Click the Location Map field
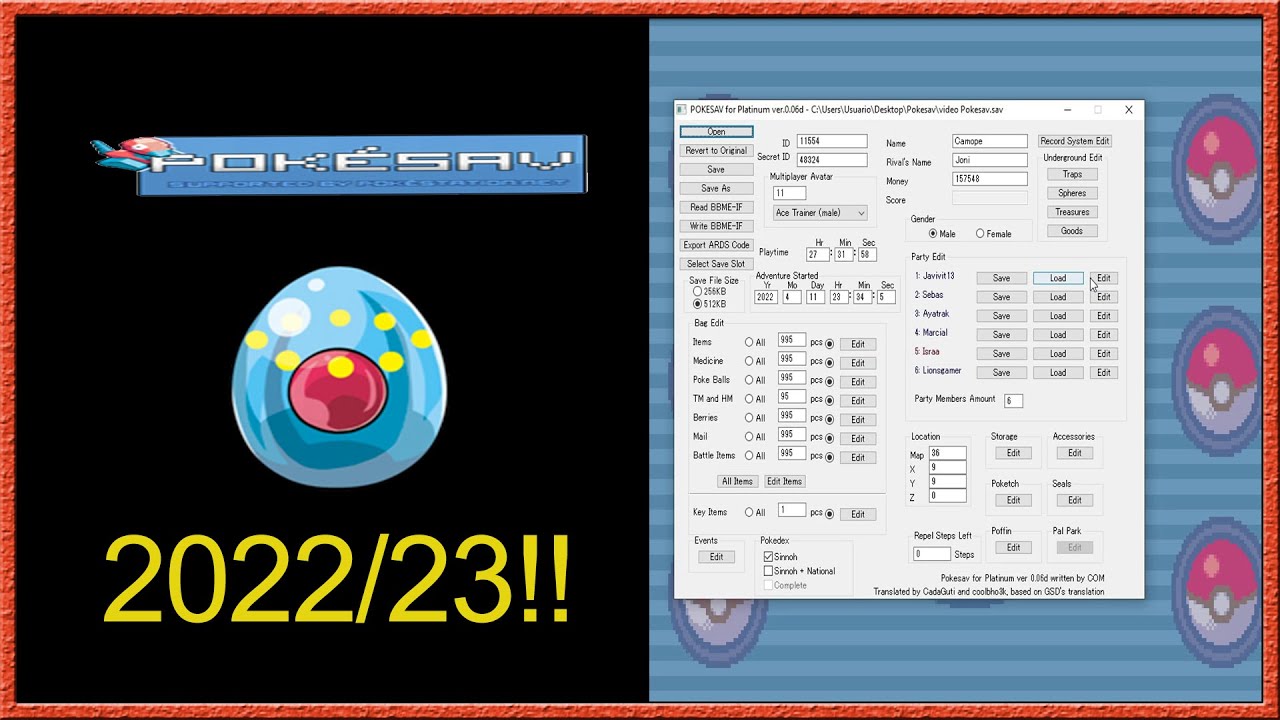Screen dimensions: 1280x720 tap(948, 453)
